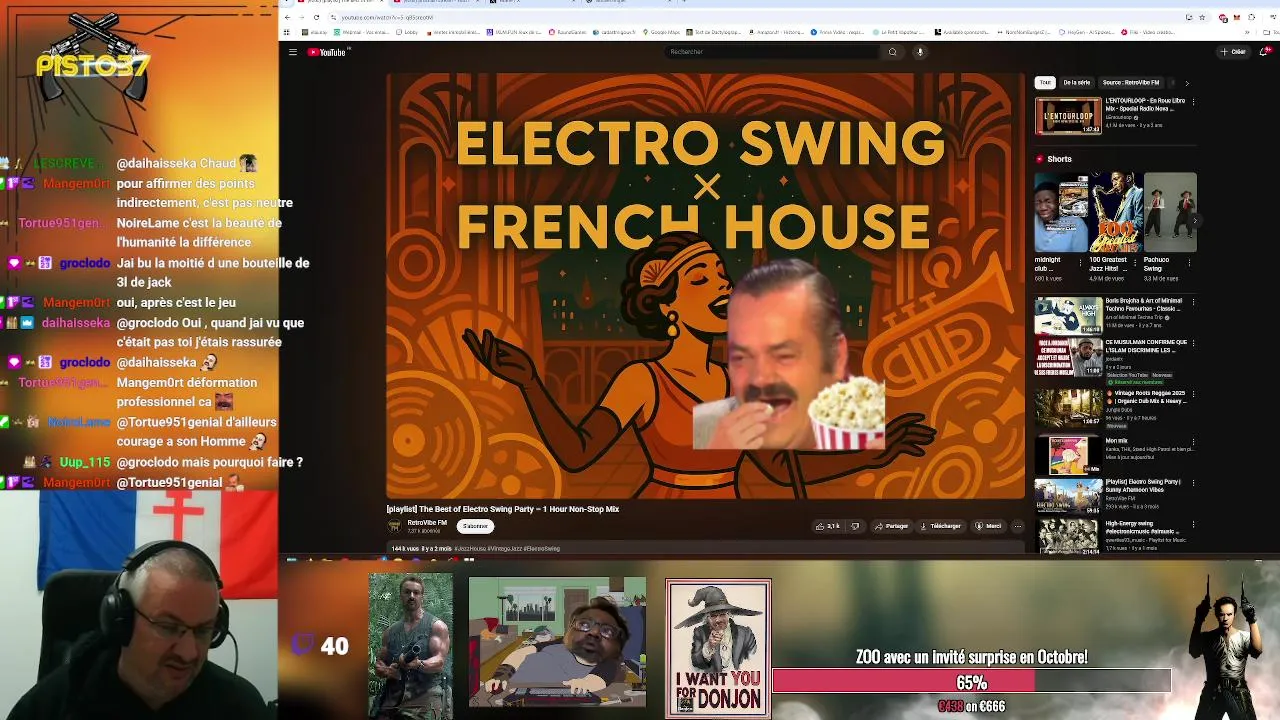Open options for Mon mix

tap(1193, 441)
